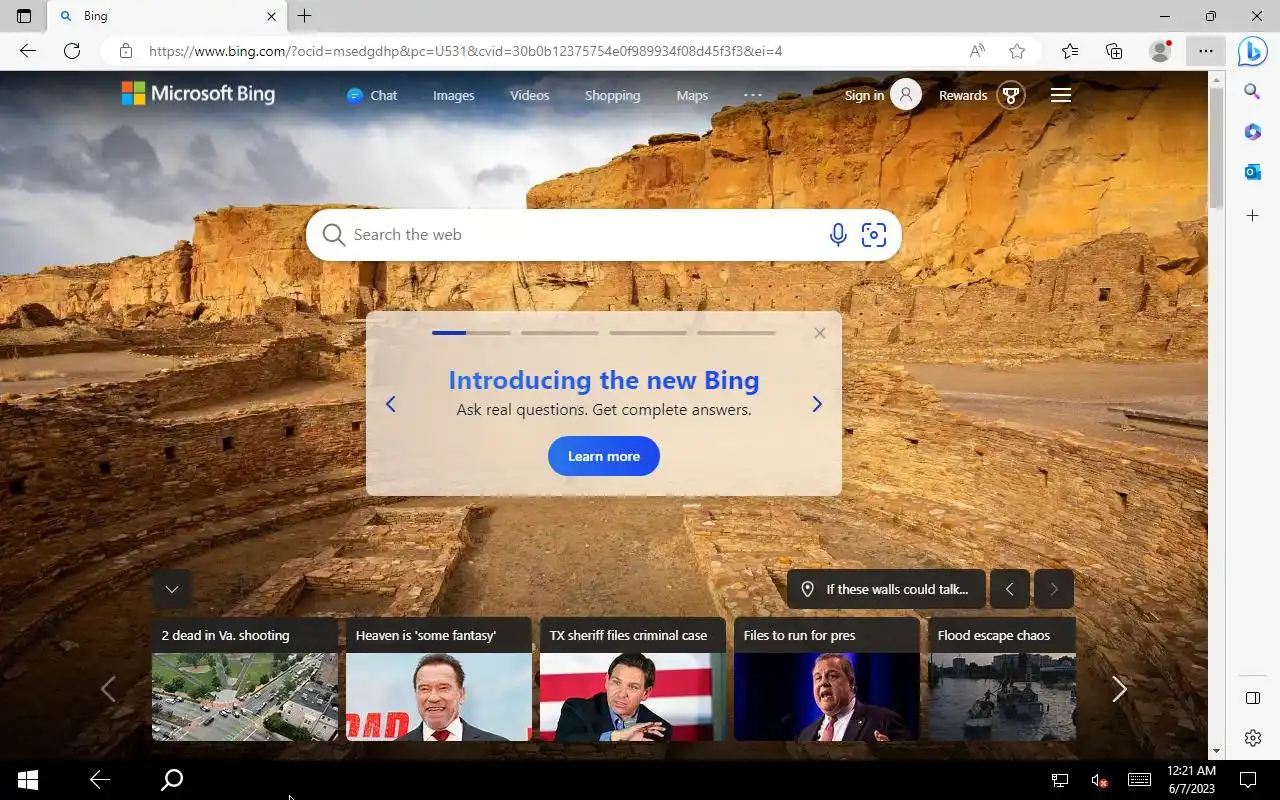
Task: Open Files to run for pres story
Action: (827, 679)
